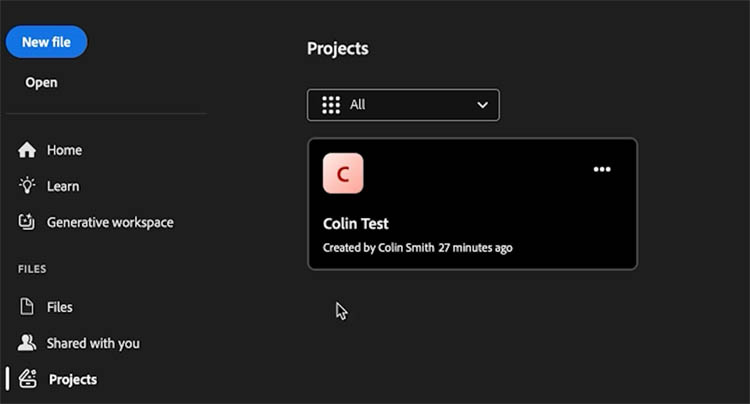Select the Files label in sidebar
Image resolution: width=750 pixels, height=404 pixels.
[x=60, y=307]
